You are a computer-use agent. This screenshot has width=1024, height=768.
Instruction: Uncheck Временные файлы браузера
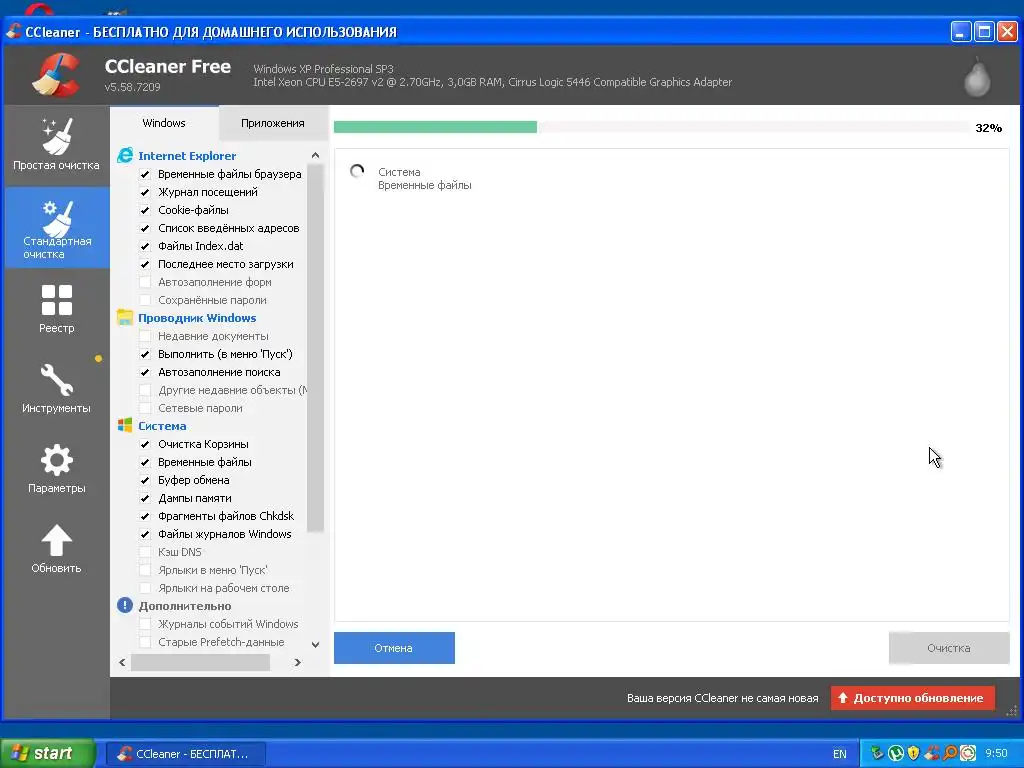[145, 174]
